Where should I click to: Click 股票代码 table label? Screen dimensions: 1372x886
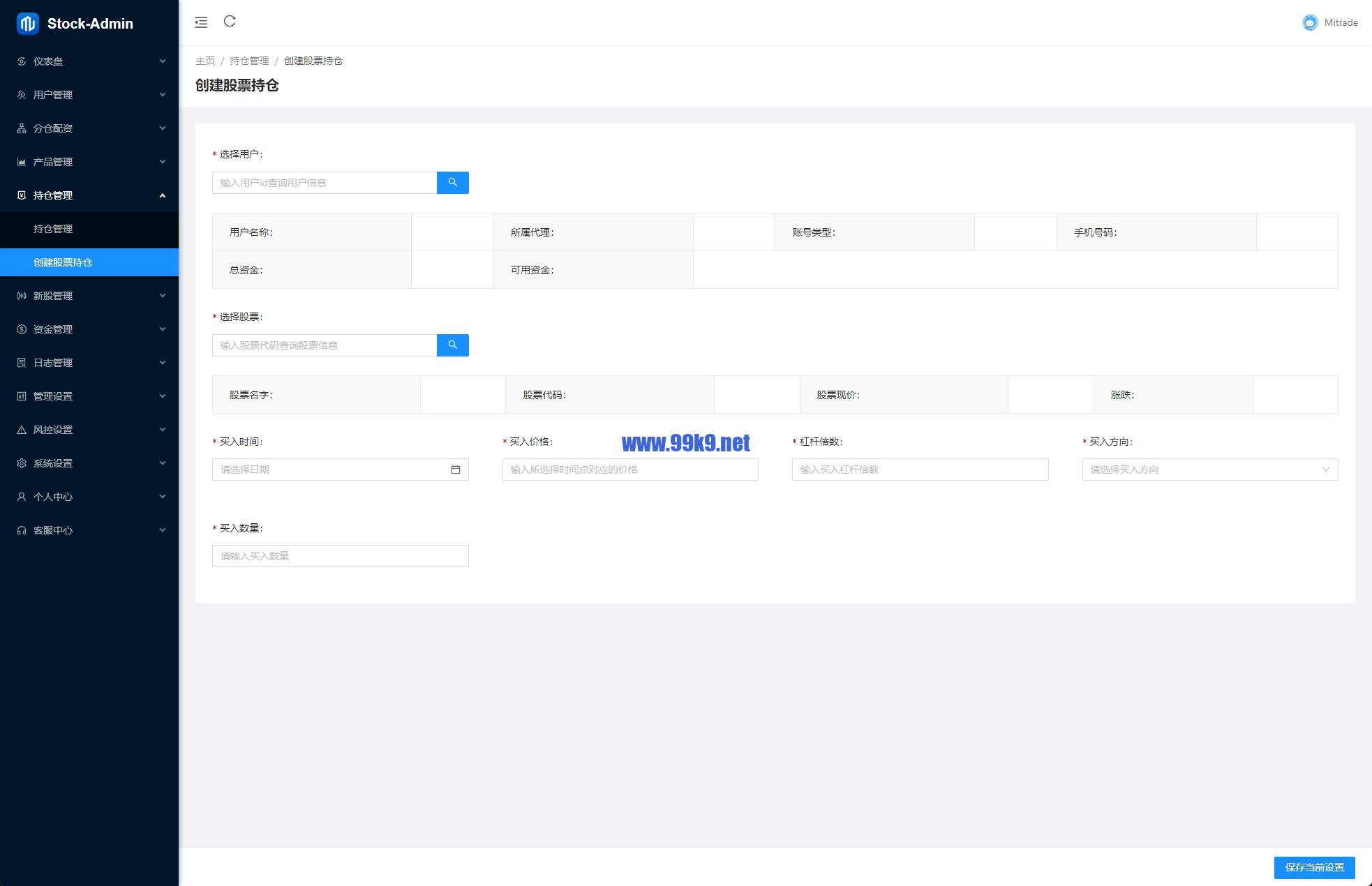544,395
